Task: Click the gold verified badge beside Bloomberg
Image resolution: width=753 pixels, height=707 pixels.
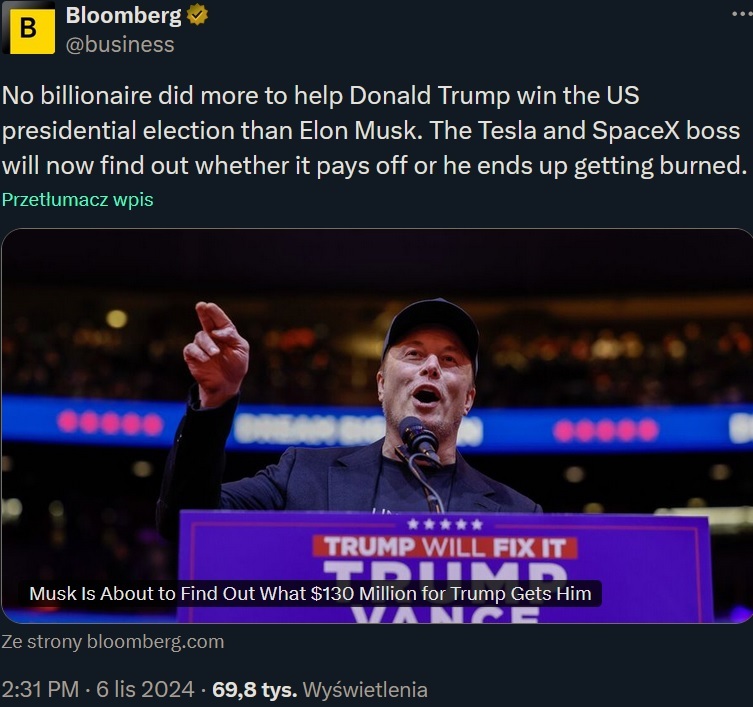Action: click(x=197, y=16)
